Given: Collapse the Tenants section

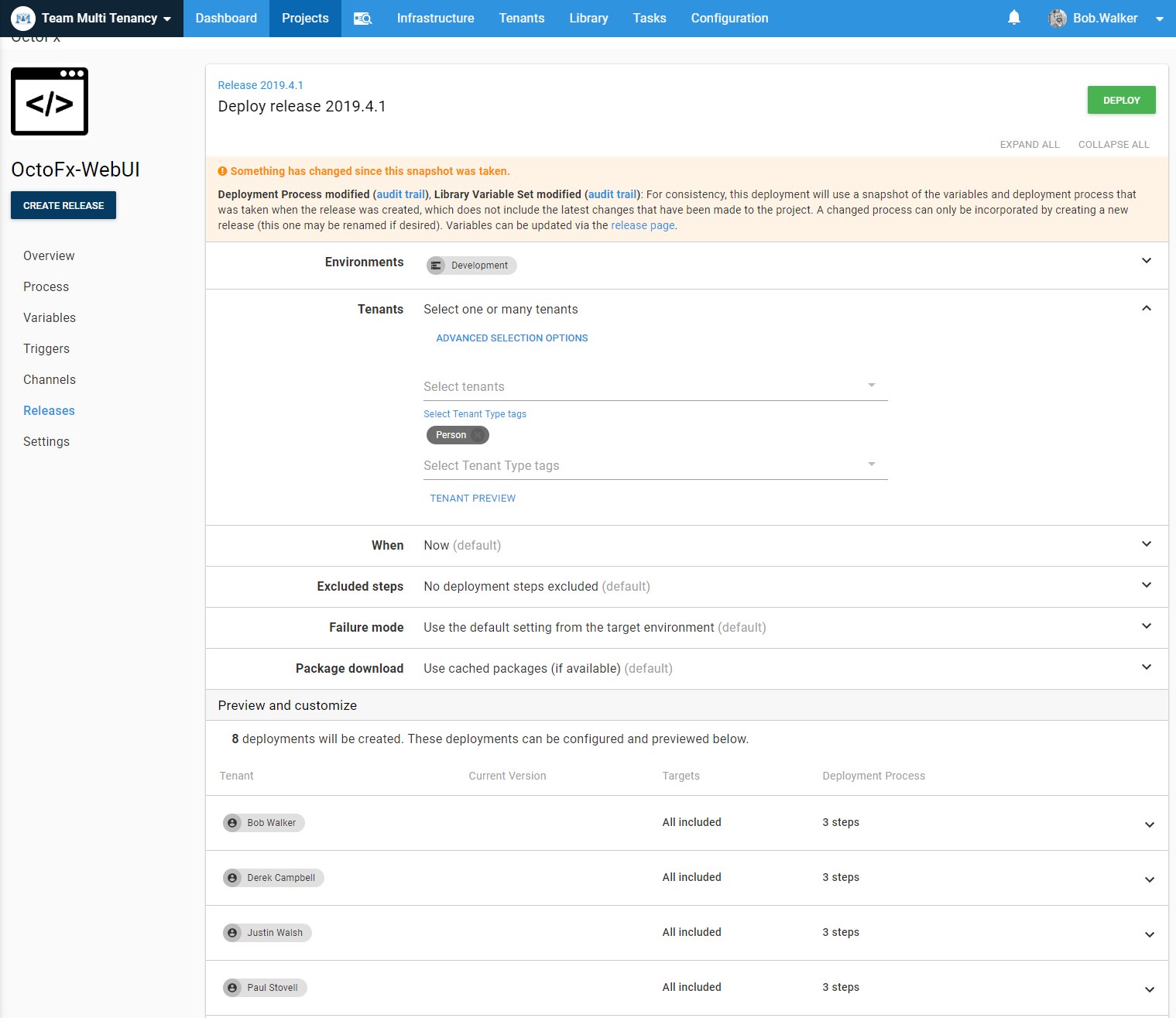Looking at the screenshot, I should [1146, 309].
